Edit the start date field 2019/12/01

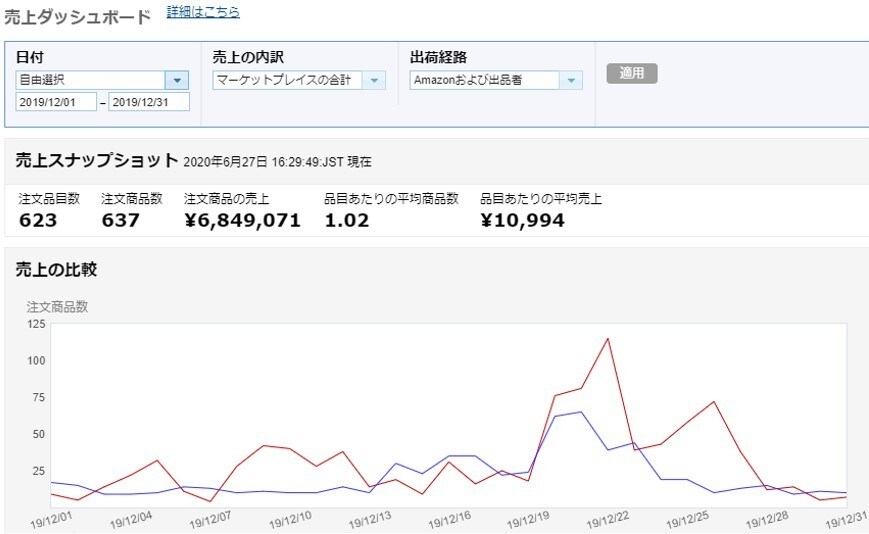coord(56,102)
